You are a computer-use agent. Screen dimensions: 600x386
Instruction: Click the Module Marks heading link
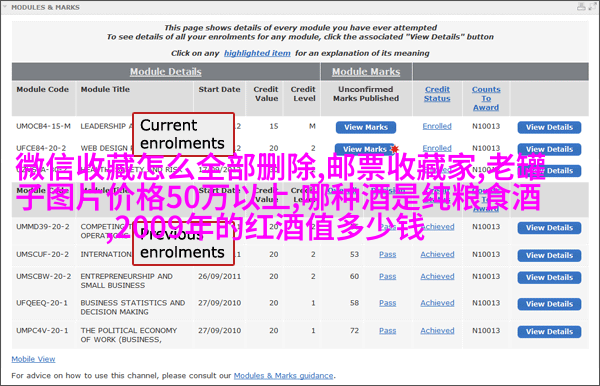(x=366, y=72)
